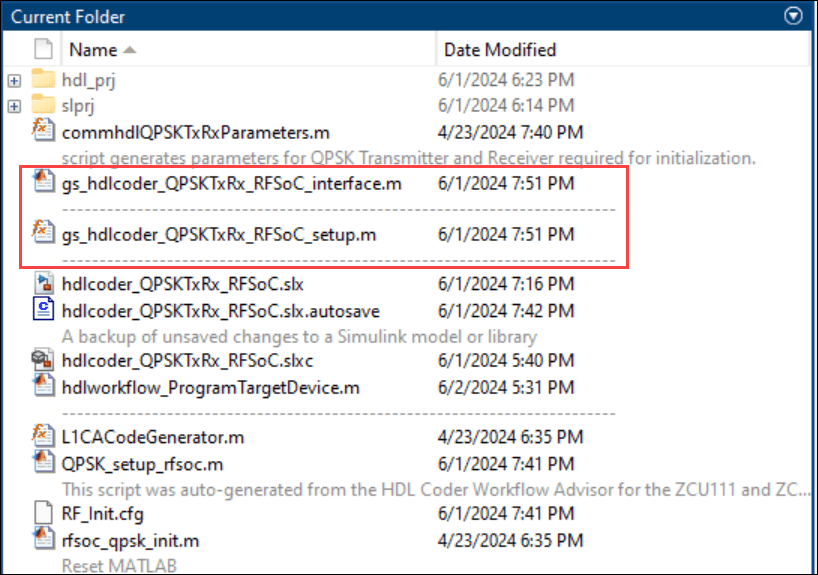
Task: Click the hdlcoder_QPSKTxRx_RFSoC.slx Simulink model icon
Action: 43,285
